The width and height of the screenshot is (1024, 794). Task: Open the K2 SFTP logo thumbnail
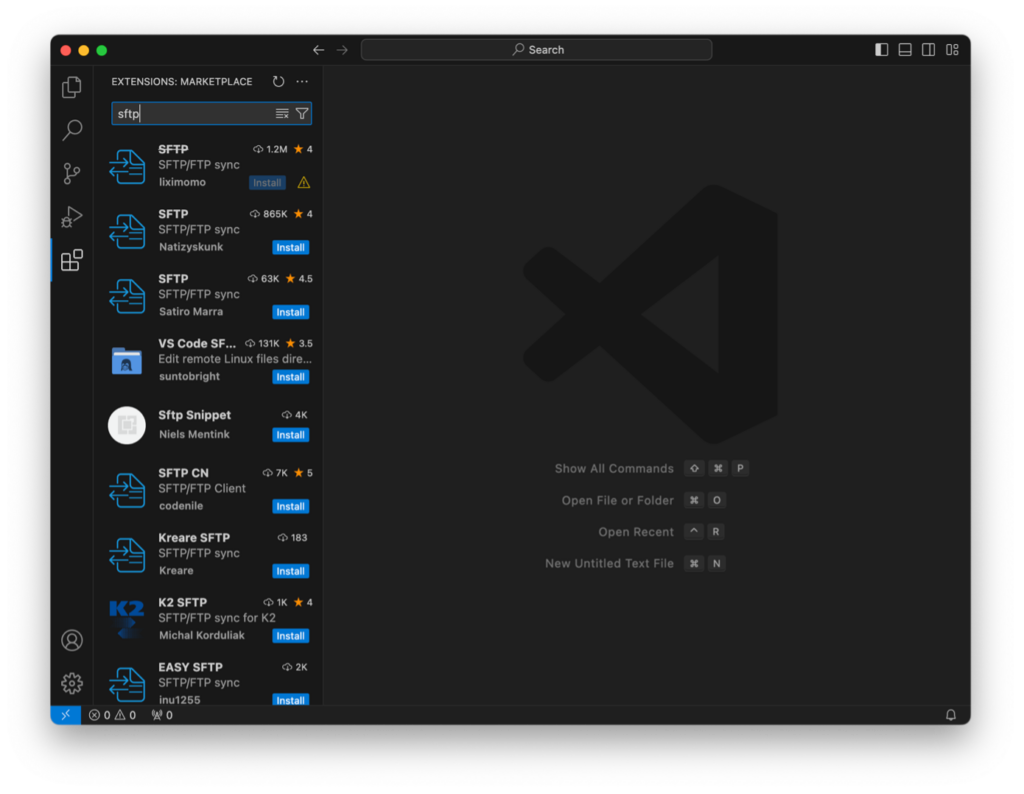[x=127, y=619]
